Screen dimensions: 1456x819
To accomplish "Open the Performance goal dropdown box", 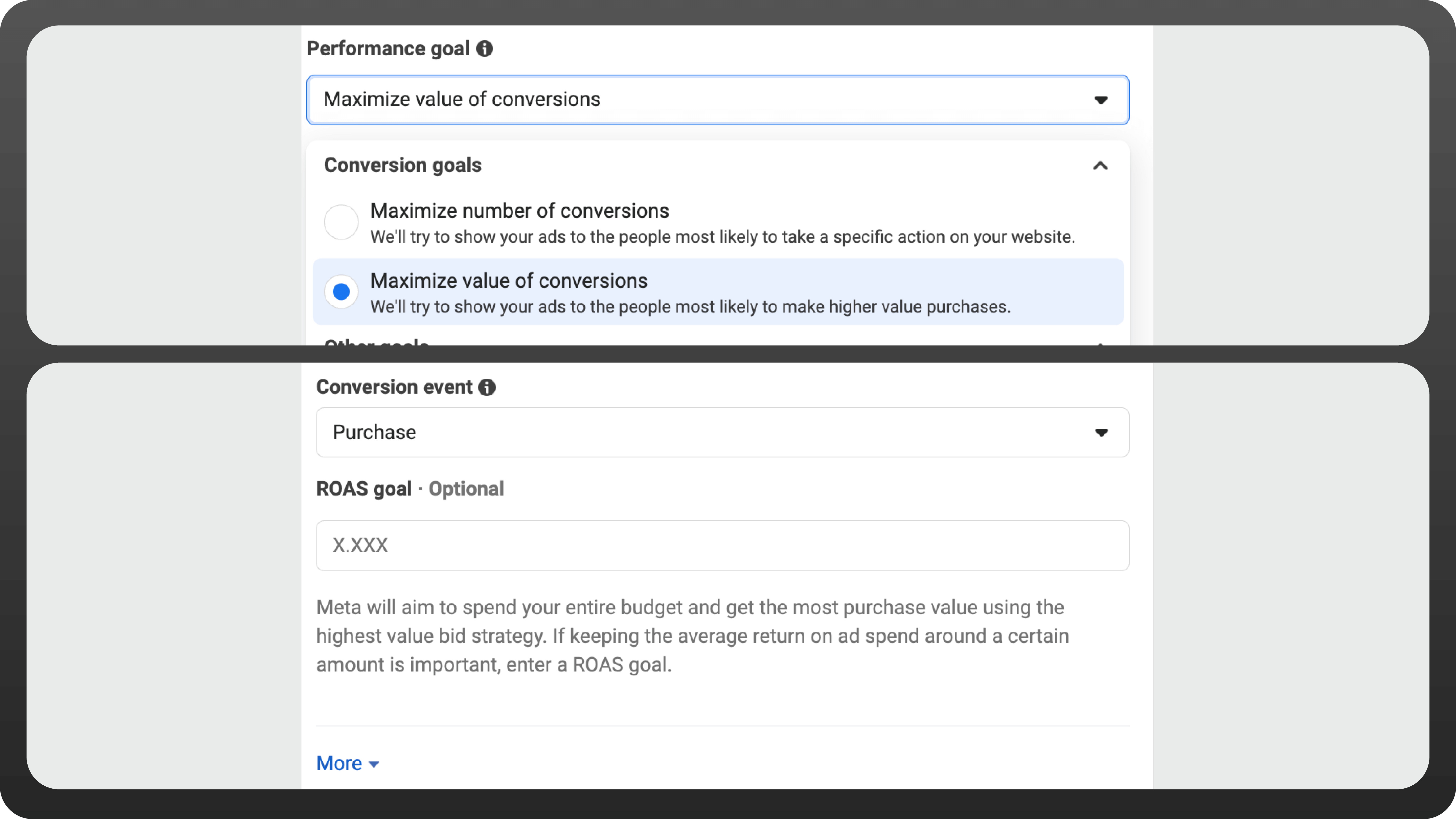I will coord(718,100).
